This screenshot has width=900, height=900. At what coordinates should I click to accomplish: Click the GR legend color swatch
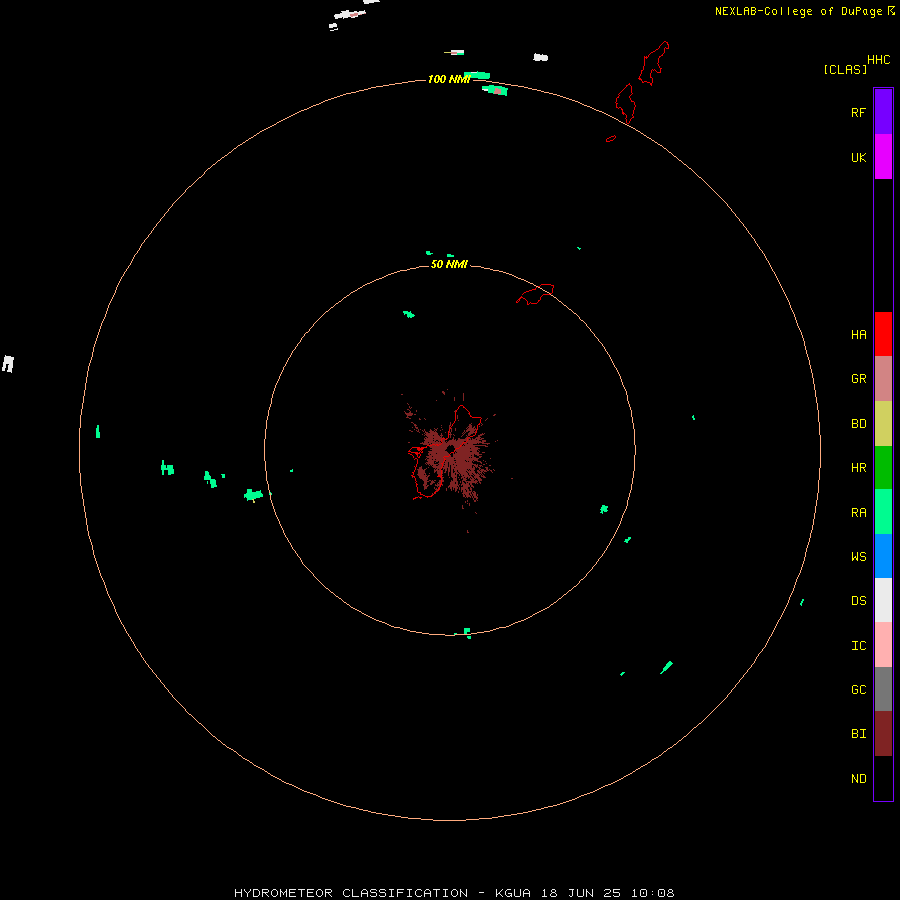coord(883,379)
